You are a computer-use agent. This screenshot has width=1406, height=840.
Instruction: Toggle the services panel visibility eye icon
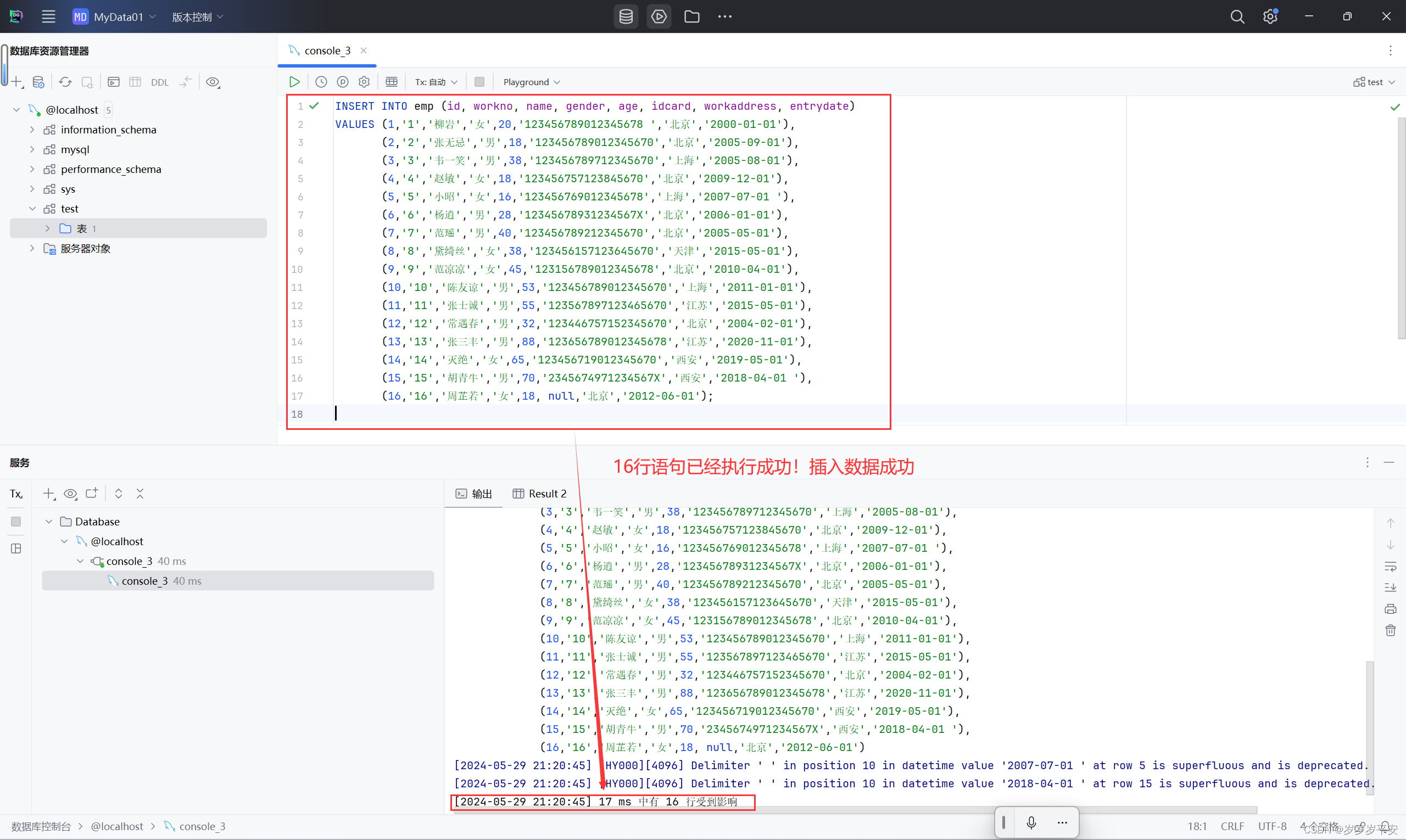[70, 494]
